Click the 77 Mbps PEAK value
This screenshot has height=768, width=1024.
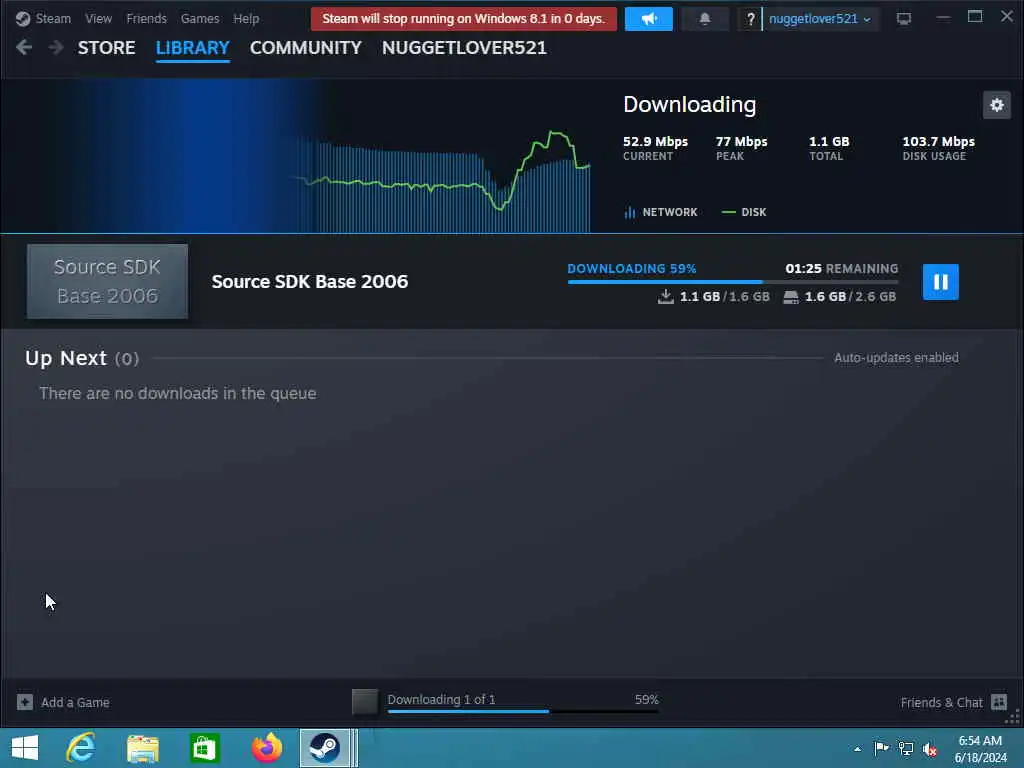pyautogui.click(x=741, y=142)
